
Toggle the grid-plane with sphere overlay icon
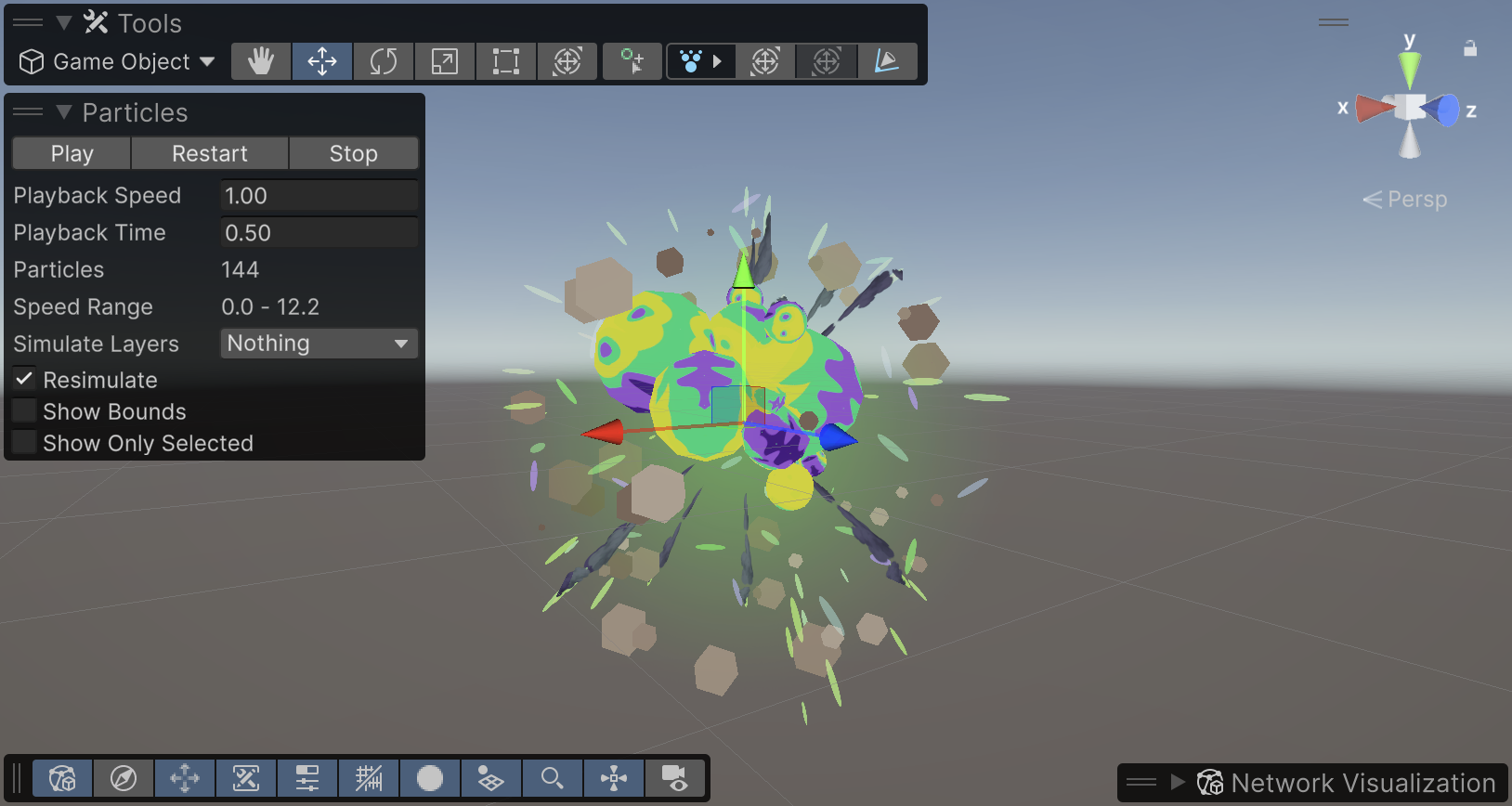point(491,778)
